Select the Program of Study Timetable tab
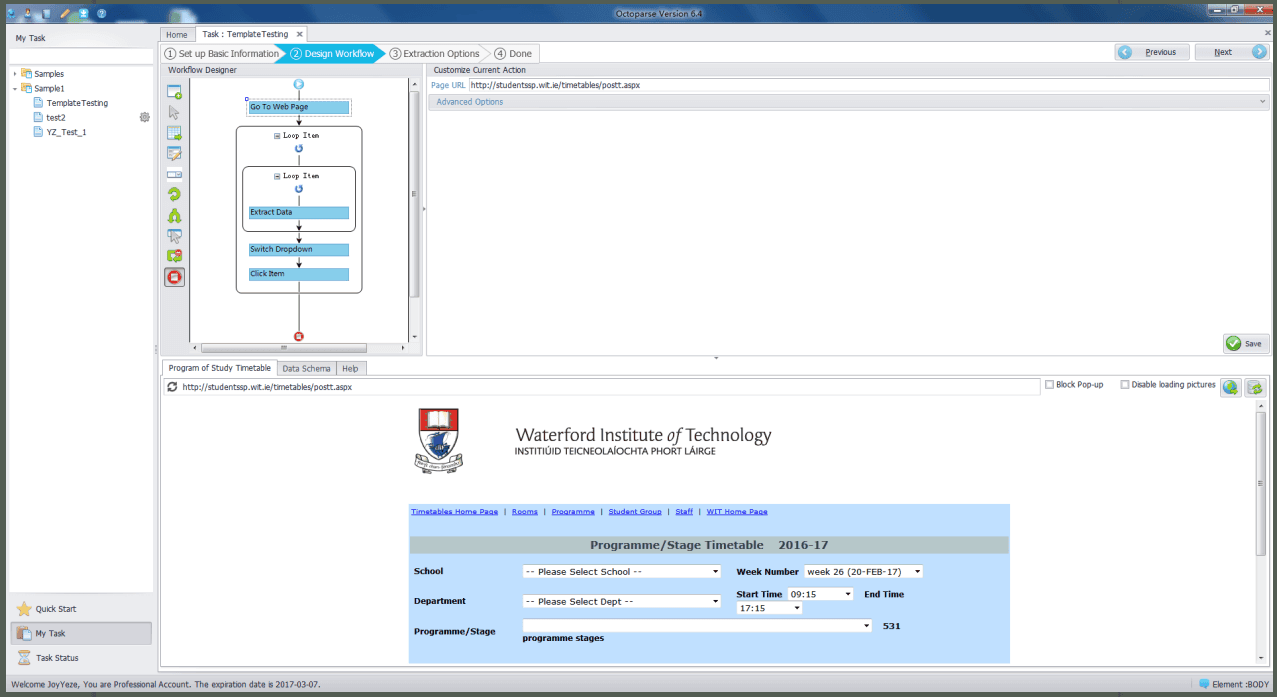The width and height of the screenshot is (1277, 697). pyautogui.click(x=219, y=368)
